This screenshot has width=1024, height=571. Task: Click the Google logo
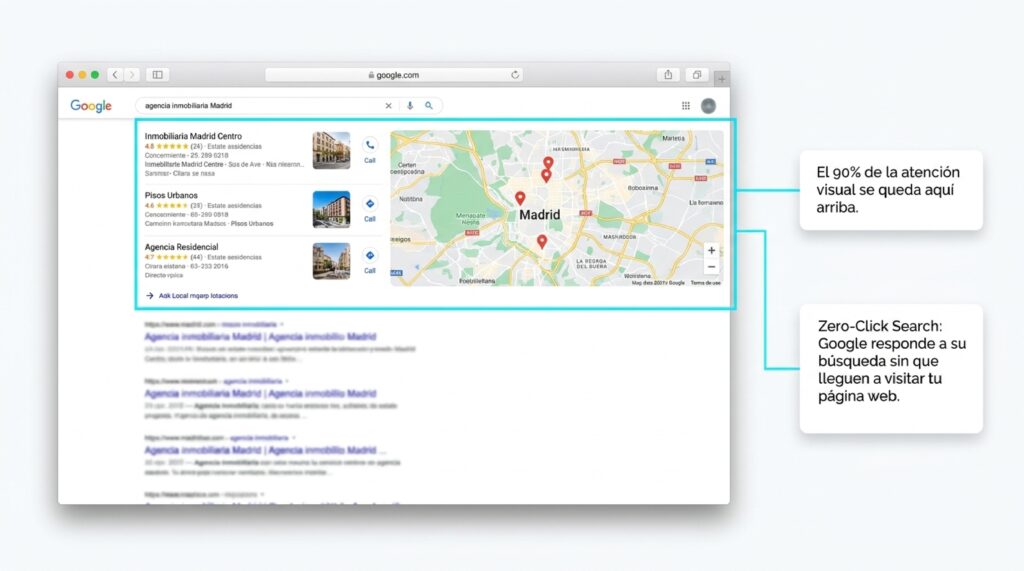(x=91, y=106)
